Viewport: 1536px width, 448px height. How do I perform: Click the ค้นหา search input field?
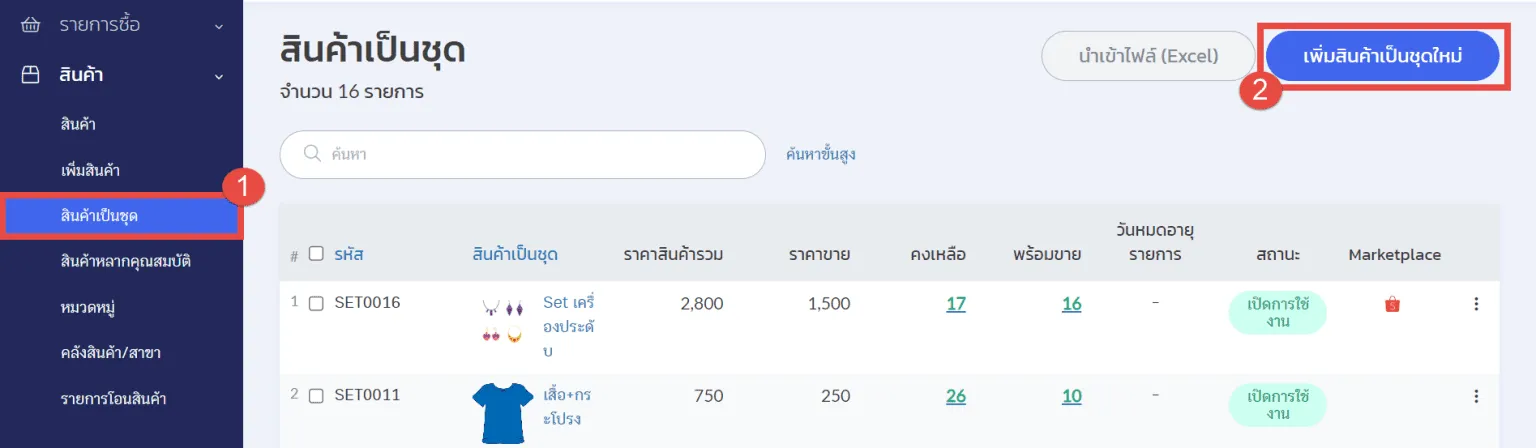540,155
